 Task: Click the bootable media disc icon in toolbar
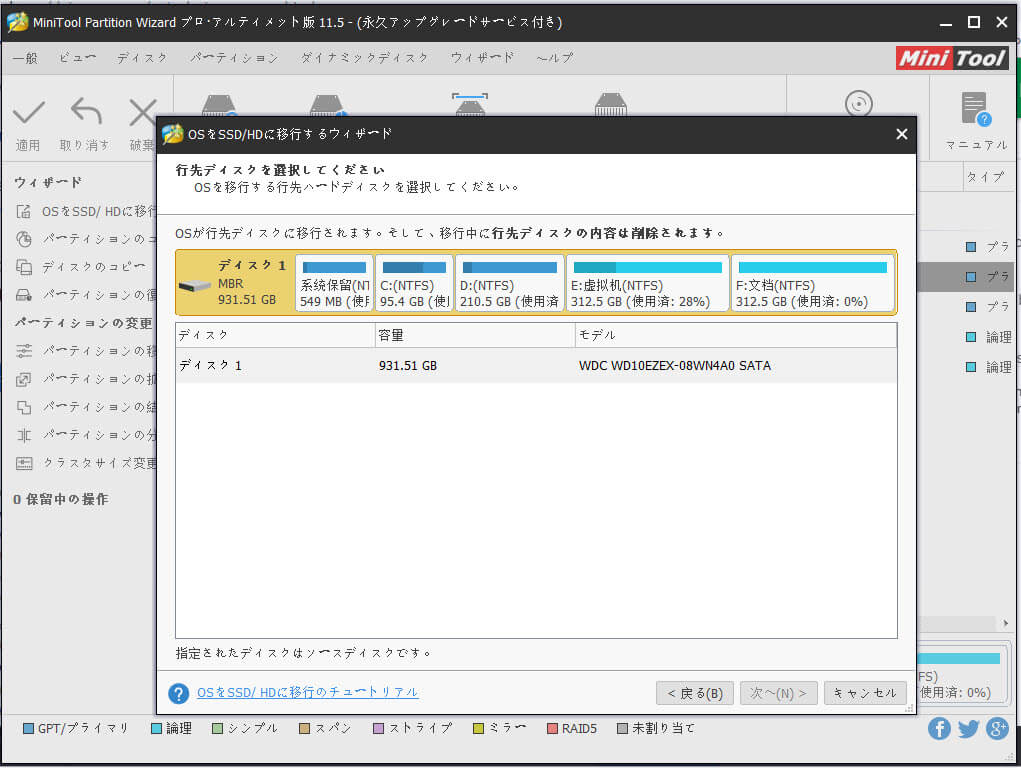(x=859, y=104)
